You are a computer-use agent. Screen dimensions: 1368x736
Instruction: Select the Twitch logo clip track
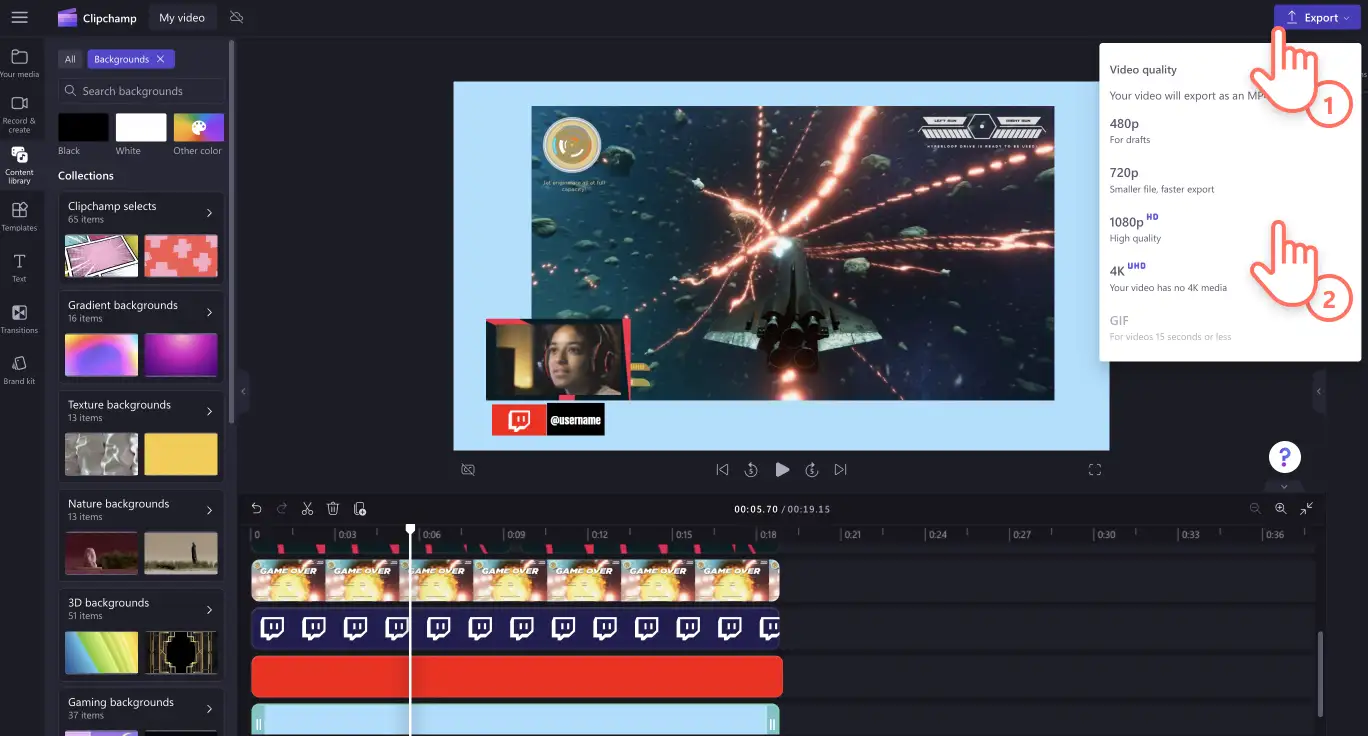(515, 628)
